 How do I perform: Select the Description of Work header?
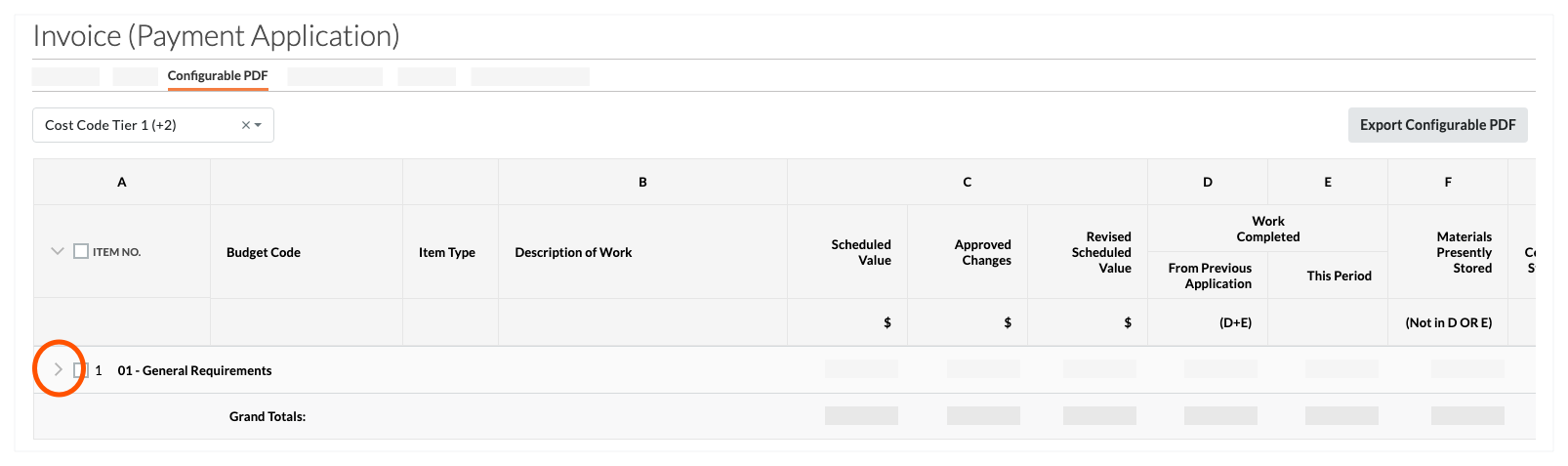tap(573, 252)
